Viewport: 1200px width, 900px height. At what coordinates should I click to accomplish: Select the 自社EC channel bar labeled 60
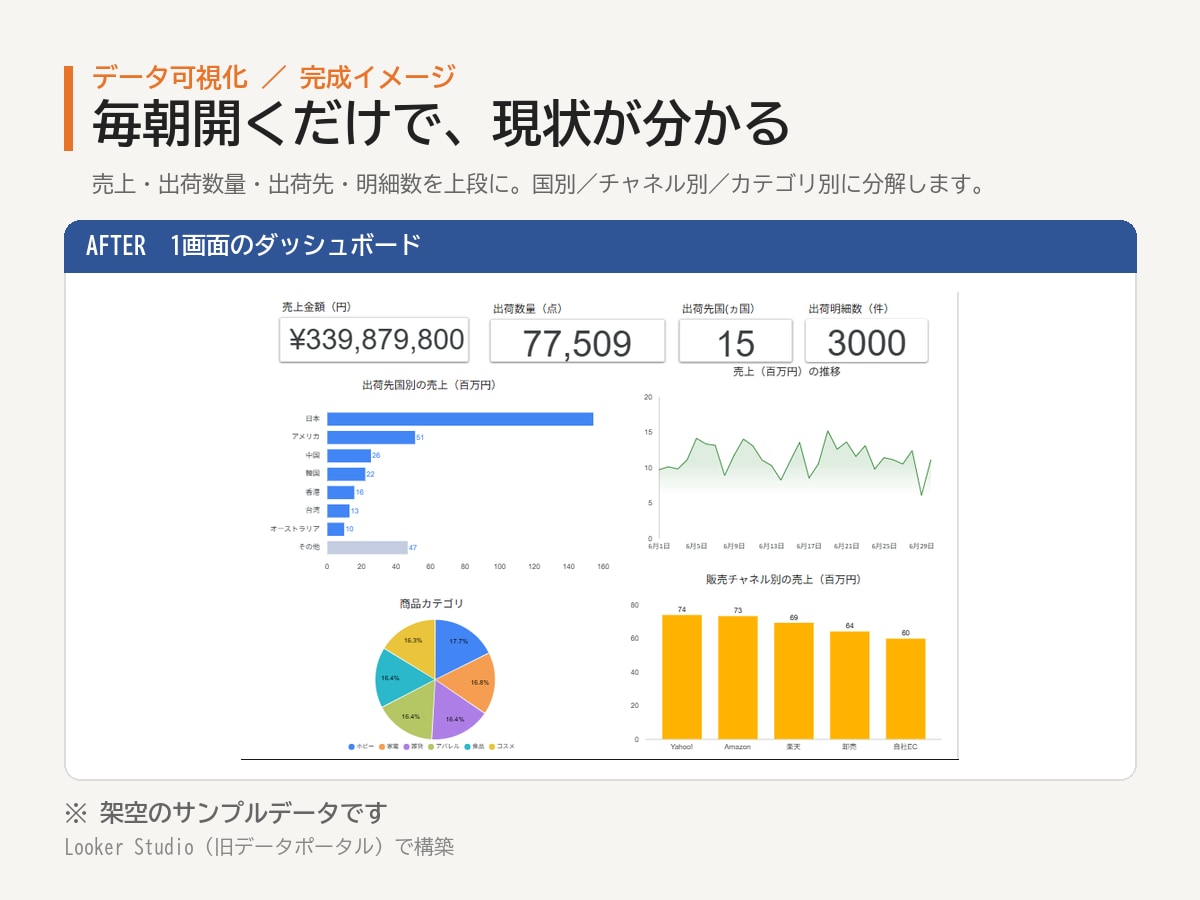point(906,689)
